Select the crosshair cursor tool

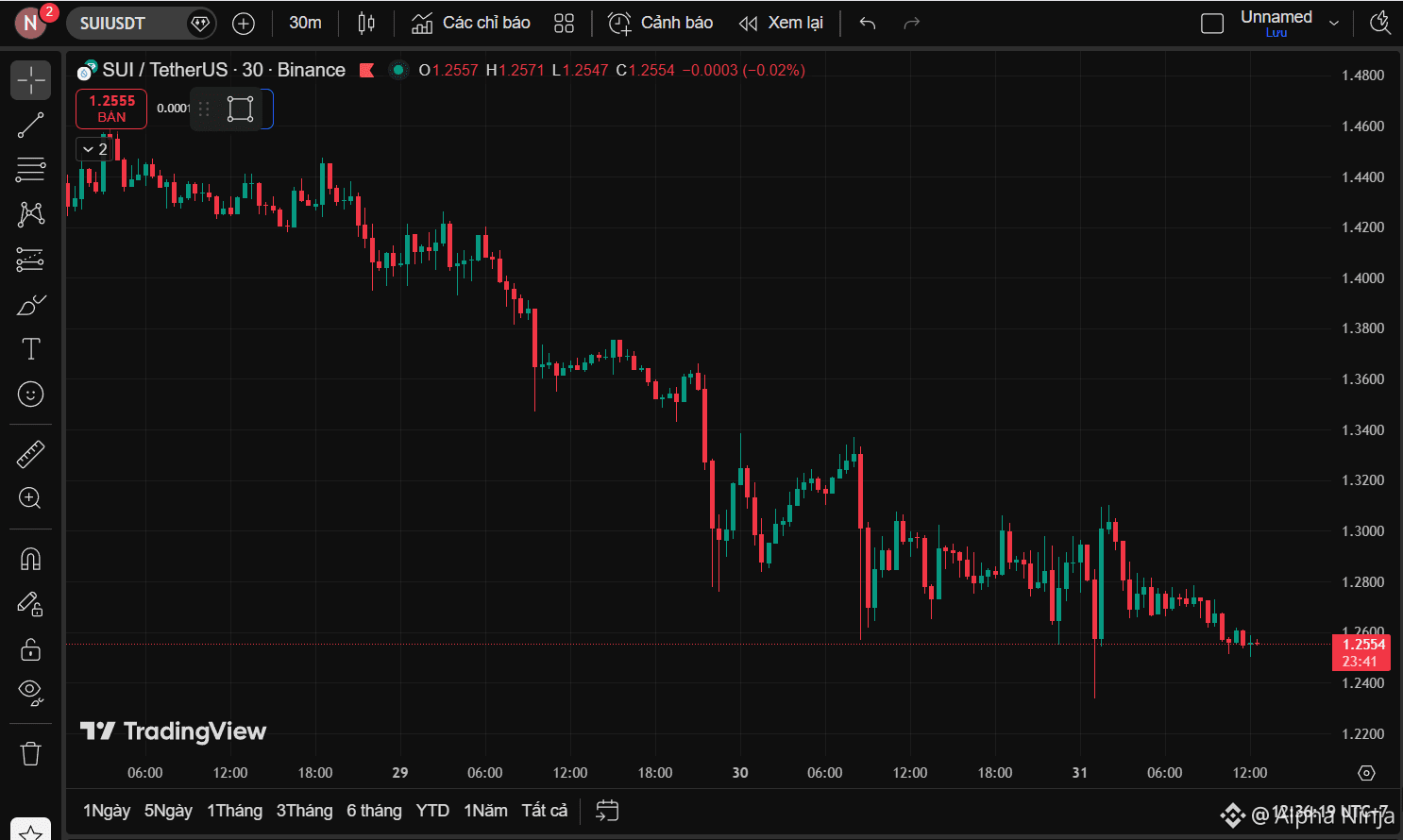pos(30,80)
